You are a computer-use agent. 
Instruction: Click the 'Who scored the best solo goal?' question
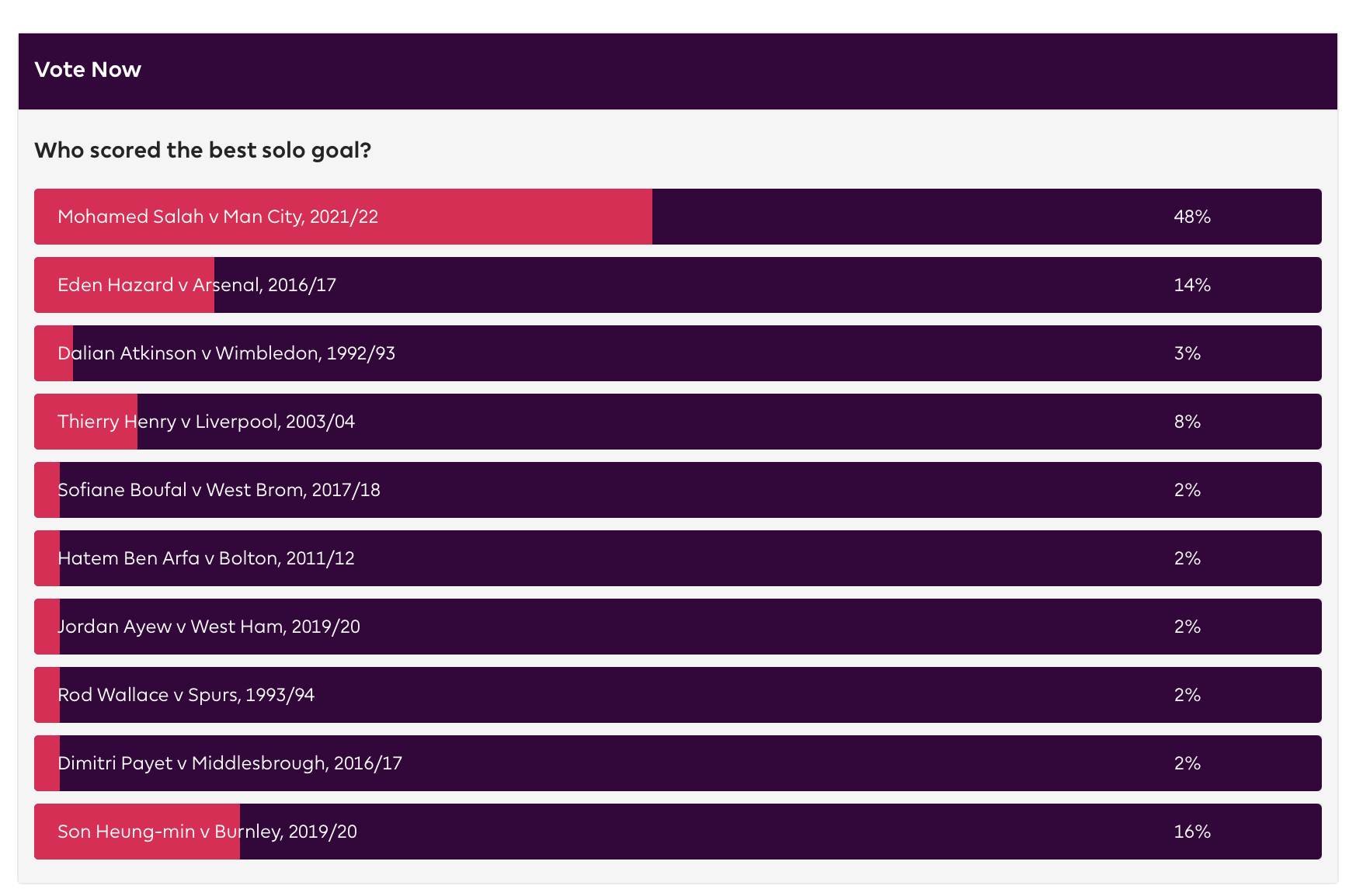(x=203, y=150)
